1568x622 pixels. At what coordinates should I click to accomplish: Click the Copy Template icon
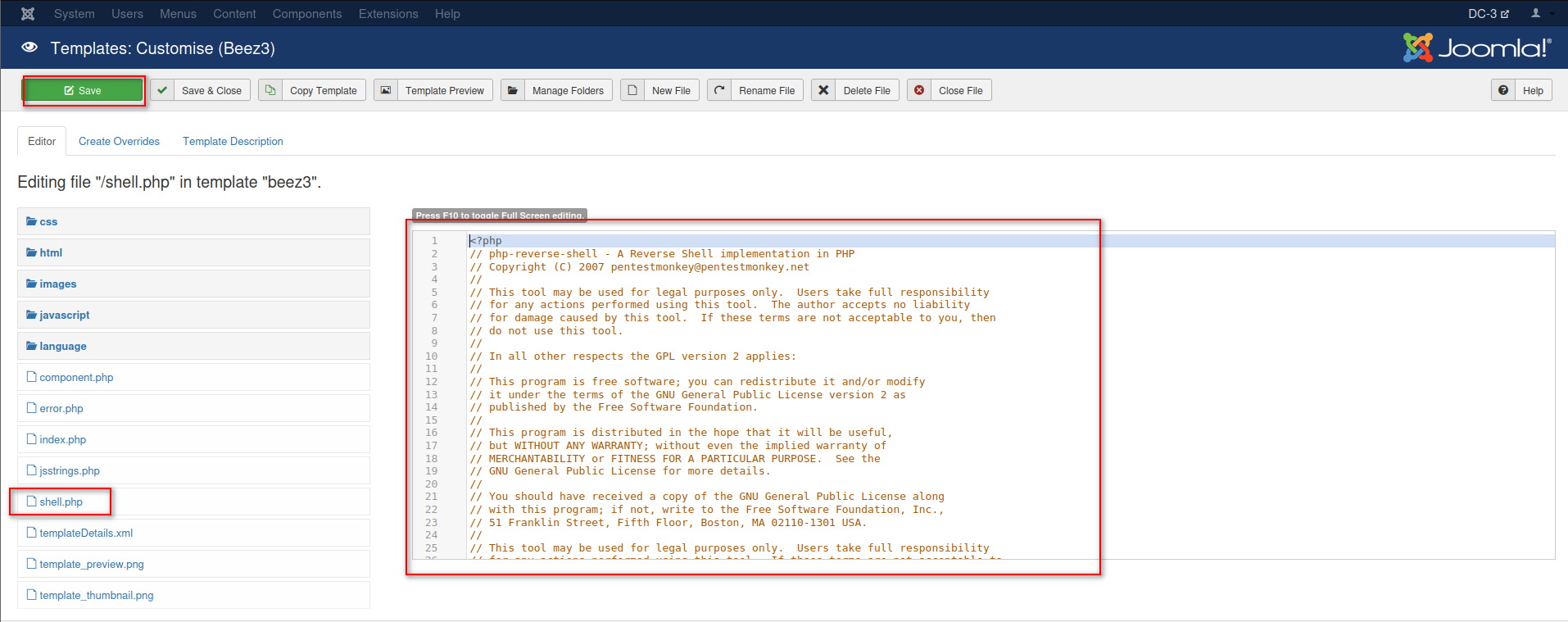(270, 90)
